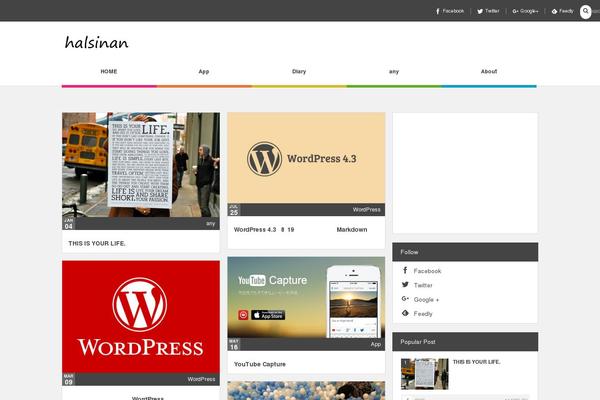This screenshot has width=600, height=400.
Task: Open Feedly link in Follow widget
Action: [423, 314]
